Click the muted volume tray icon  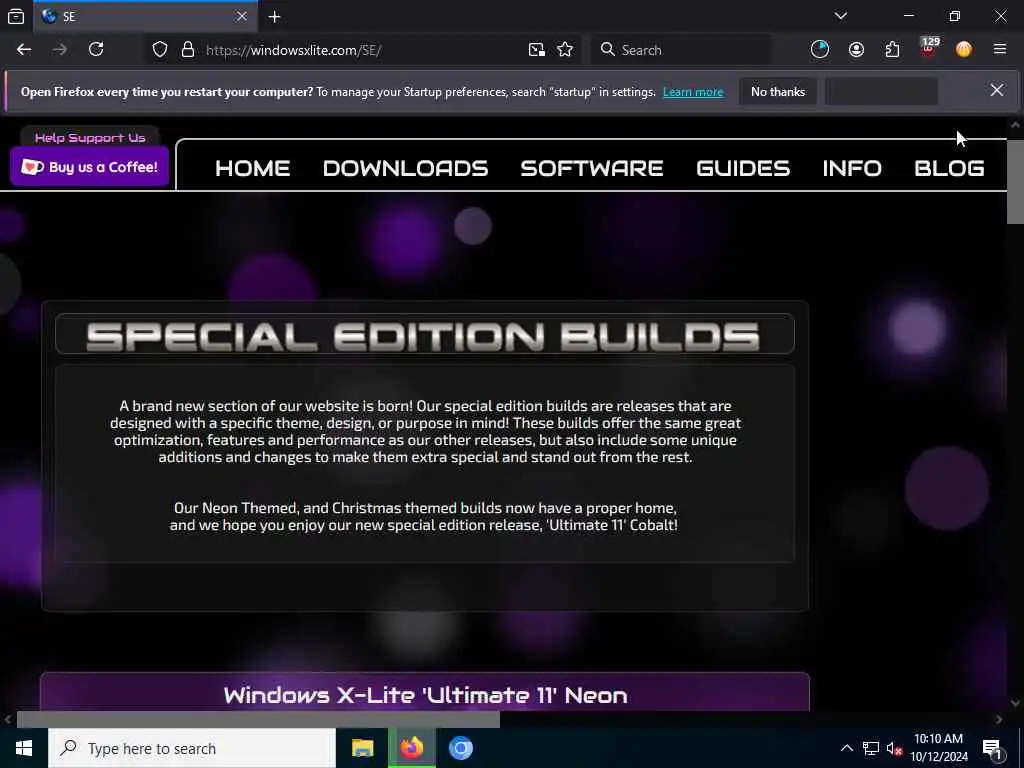pyautogui.click(x=894, y=748)
